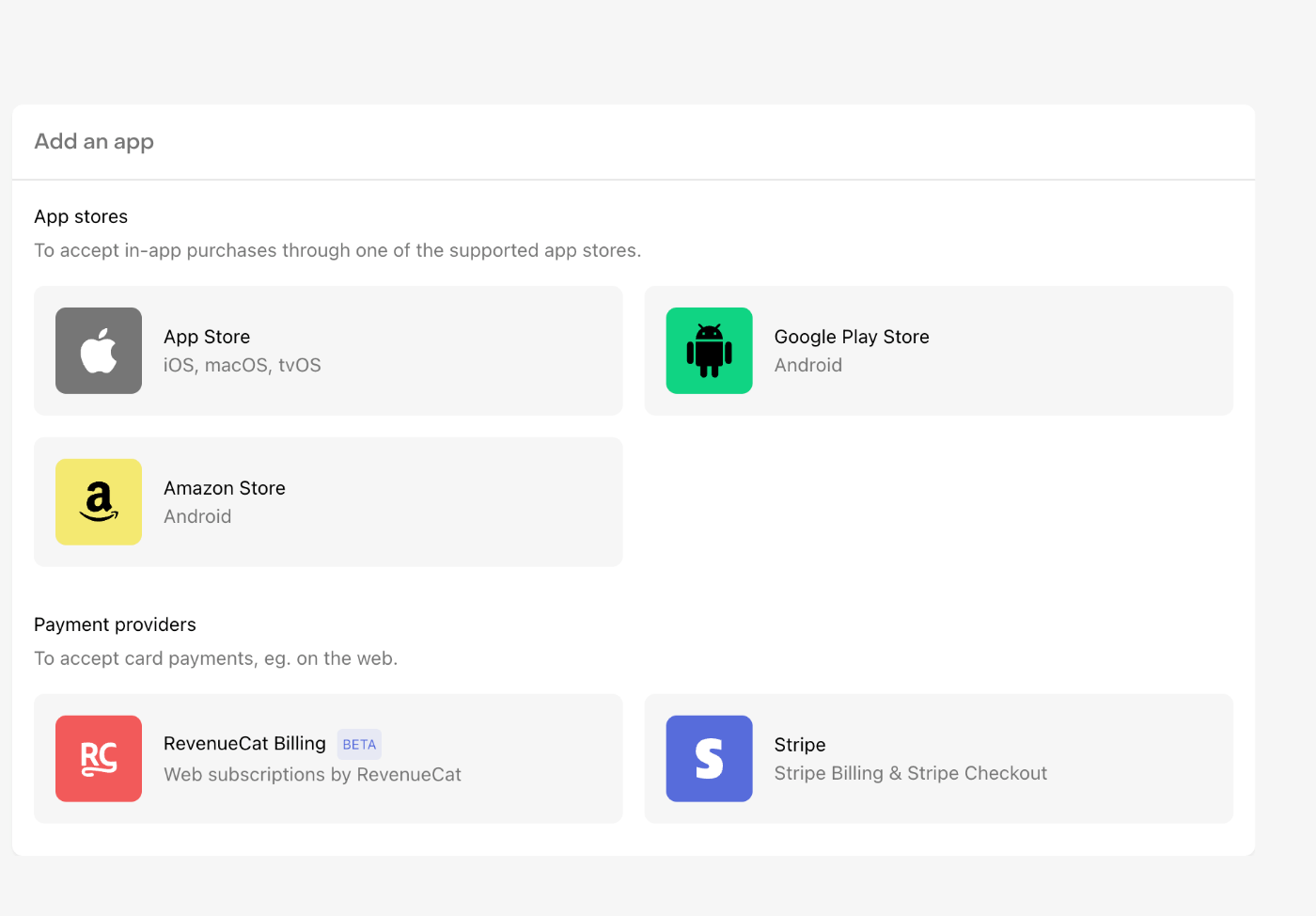1316x916 pixels.
Task: Click 'To accept in-app purchases' description text
Action: click(x=337, y=250)
